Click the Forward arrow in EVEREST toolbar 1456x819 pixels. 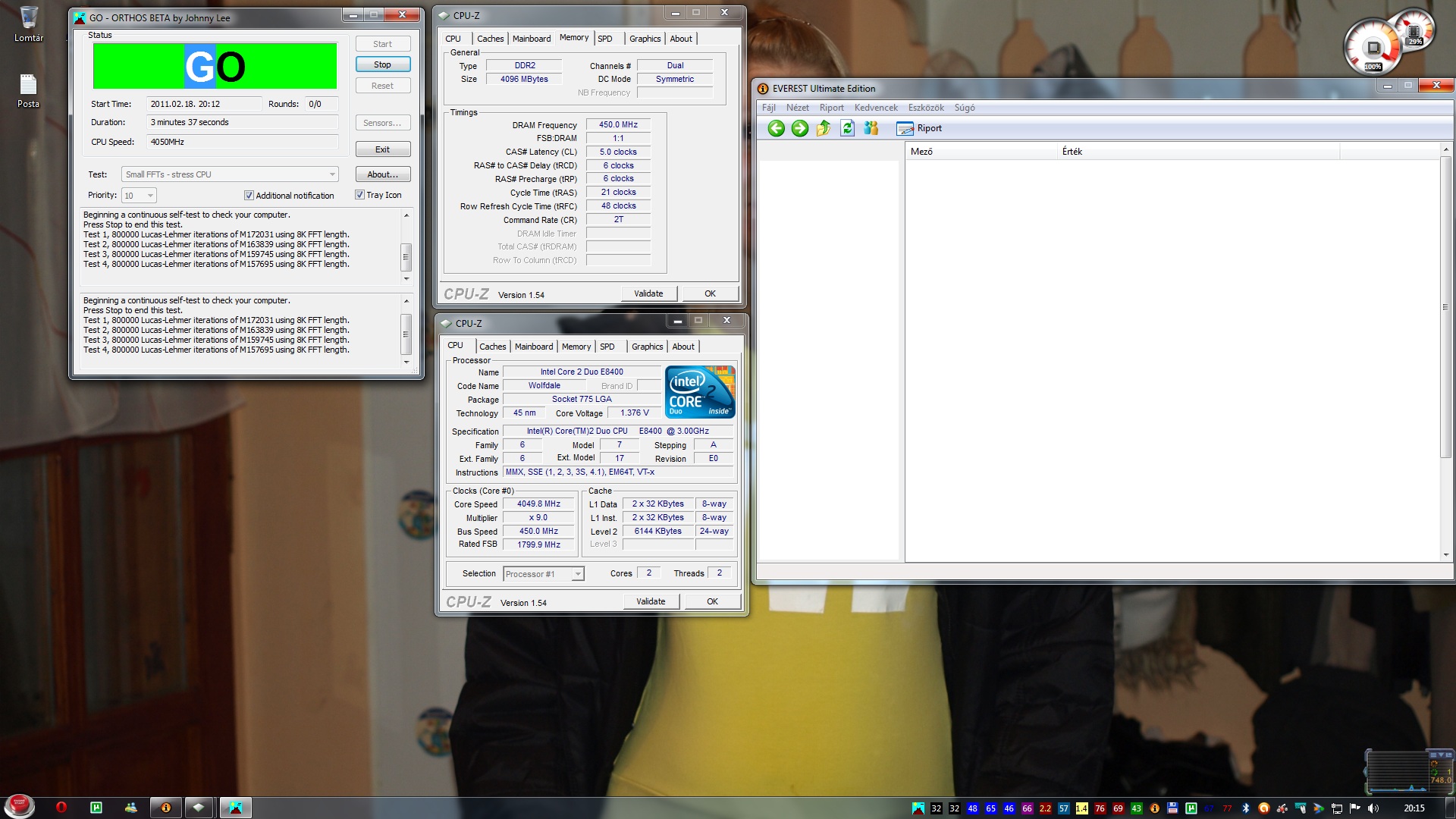(x=799, y=128)
